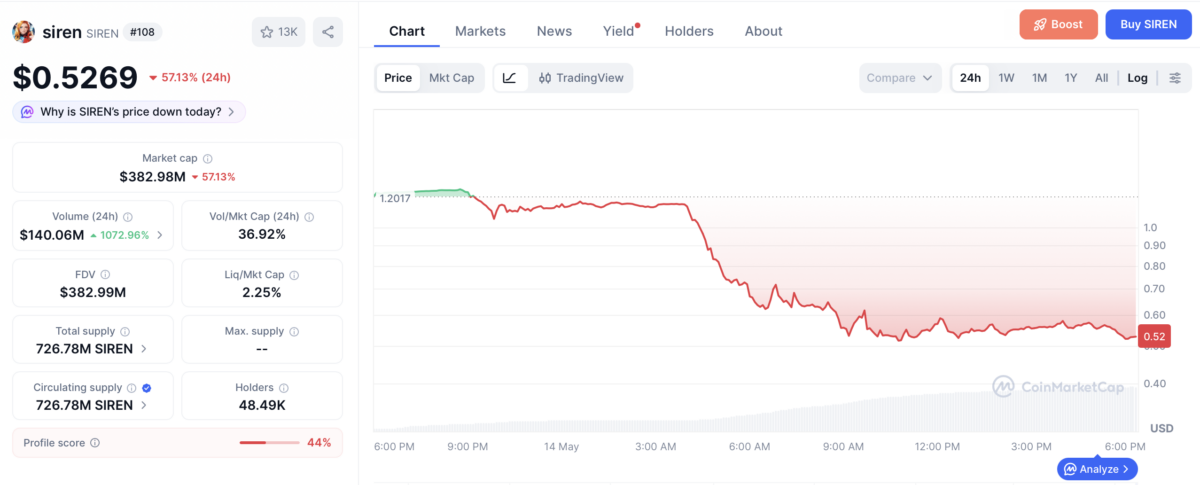Click the info icon beside Holders
The image size is (1200, 485).
pyautogui.click(x=283, y=388)
